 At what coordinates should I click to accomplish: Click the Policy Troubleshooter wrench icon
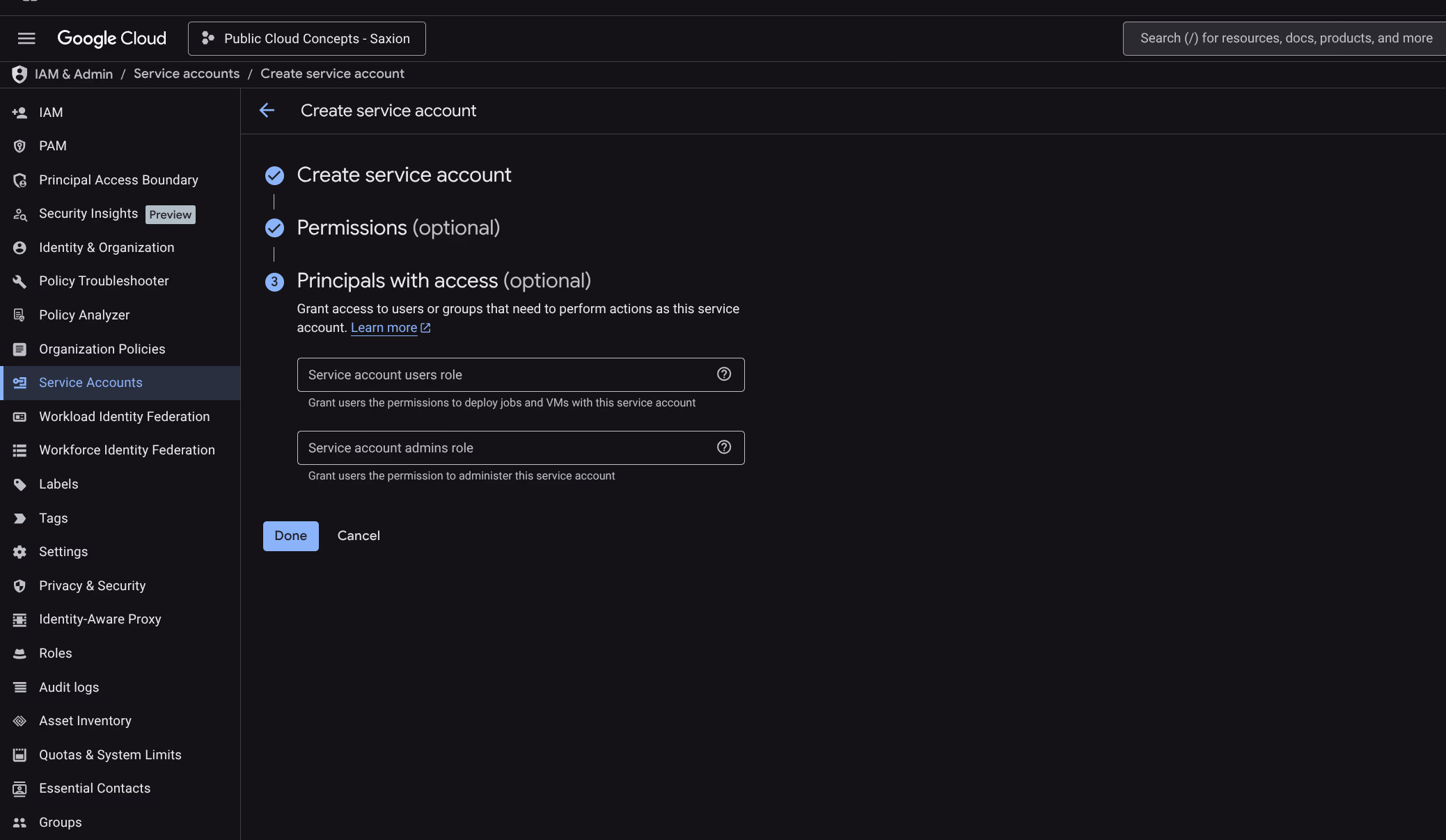(x=19, y=281)
